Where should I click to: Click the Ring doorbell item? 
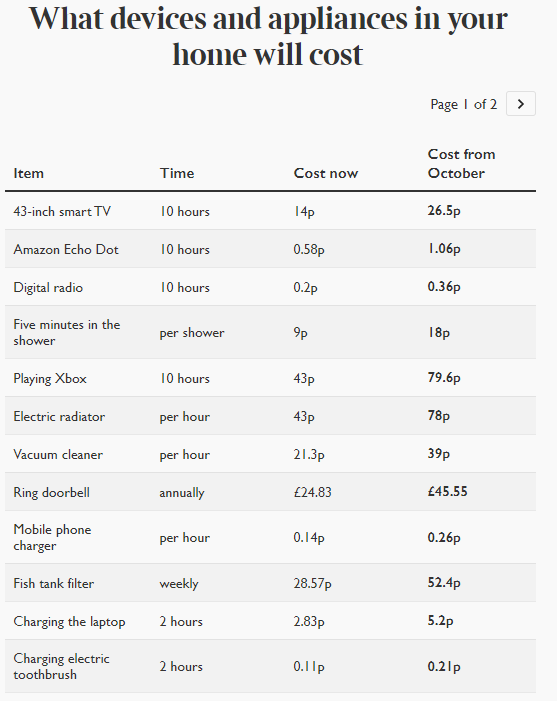51,493
